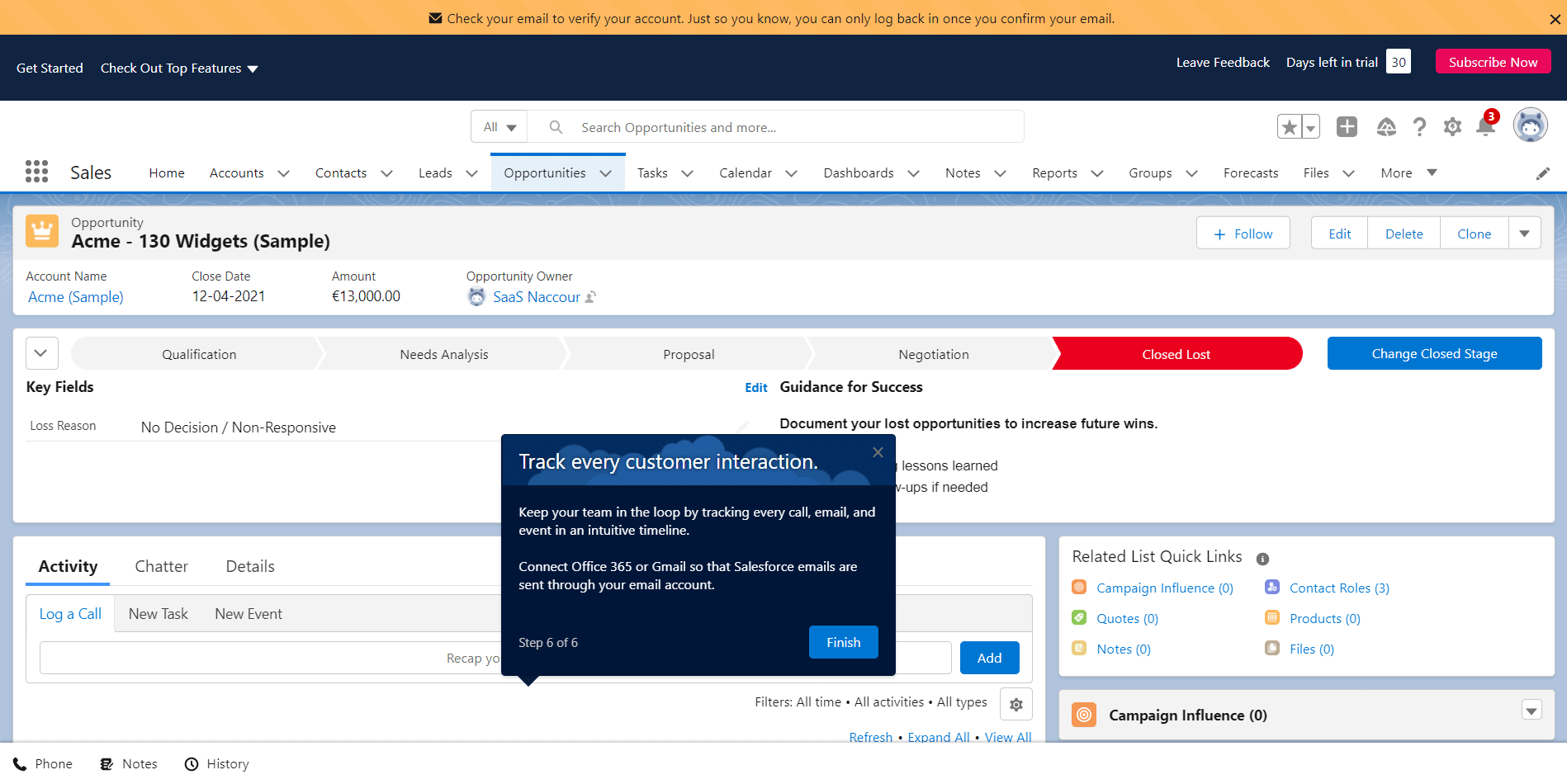This screenshot has height=784, width=1567.
Task: Select the Negotiation stage in the path
Action: pyautogui.click(x=934, y=354)
